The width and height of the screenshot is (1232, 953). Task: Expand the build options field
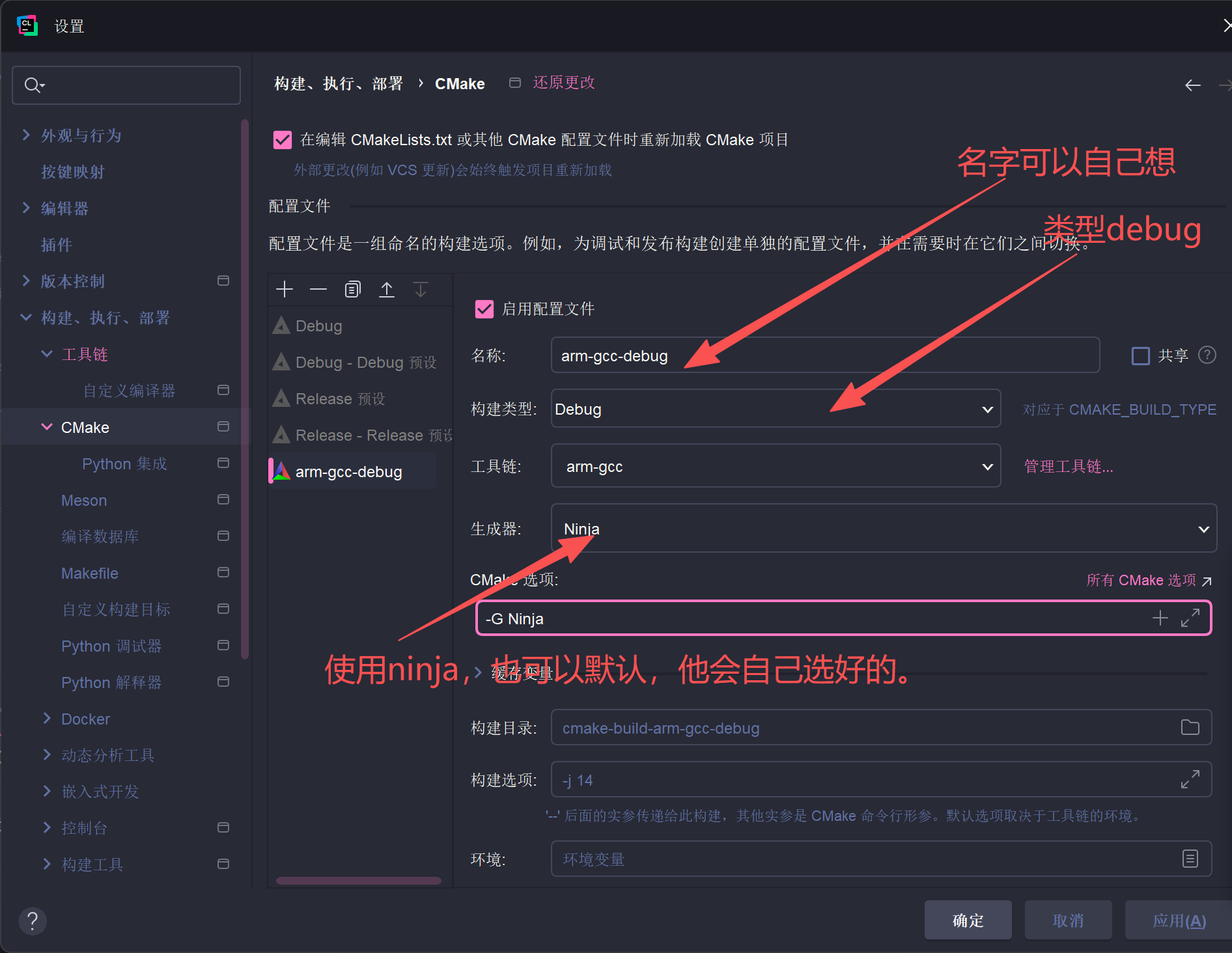[x=1190, y=779]
